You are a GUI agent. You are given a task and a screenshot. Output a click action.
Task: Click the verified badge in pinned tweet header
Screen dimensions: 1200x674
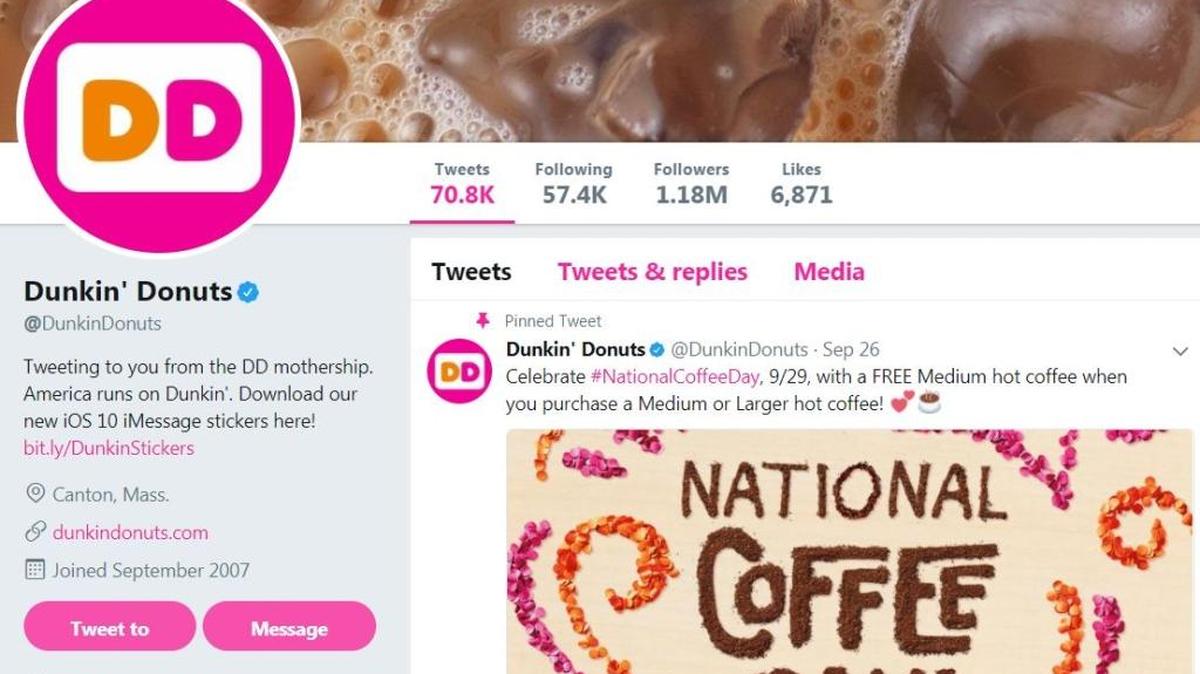click(657, 350)
